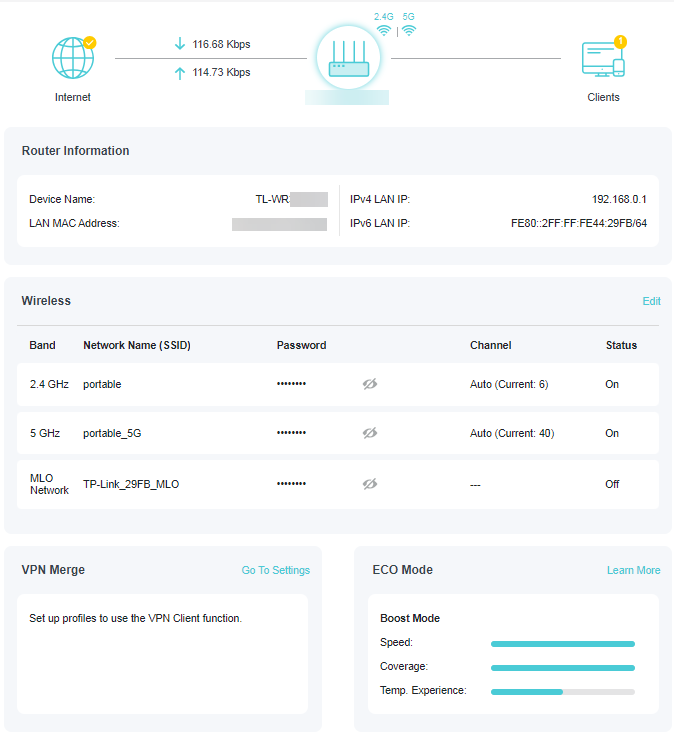
Task: Click the Coverage bar in Boost Mode
Action: [x=563, y=668]
